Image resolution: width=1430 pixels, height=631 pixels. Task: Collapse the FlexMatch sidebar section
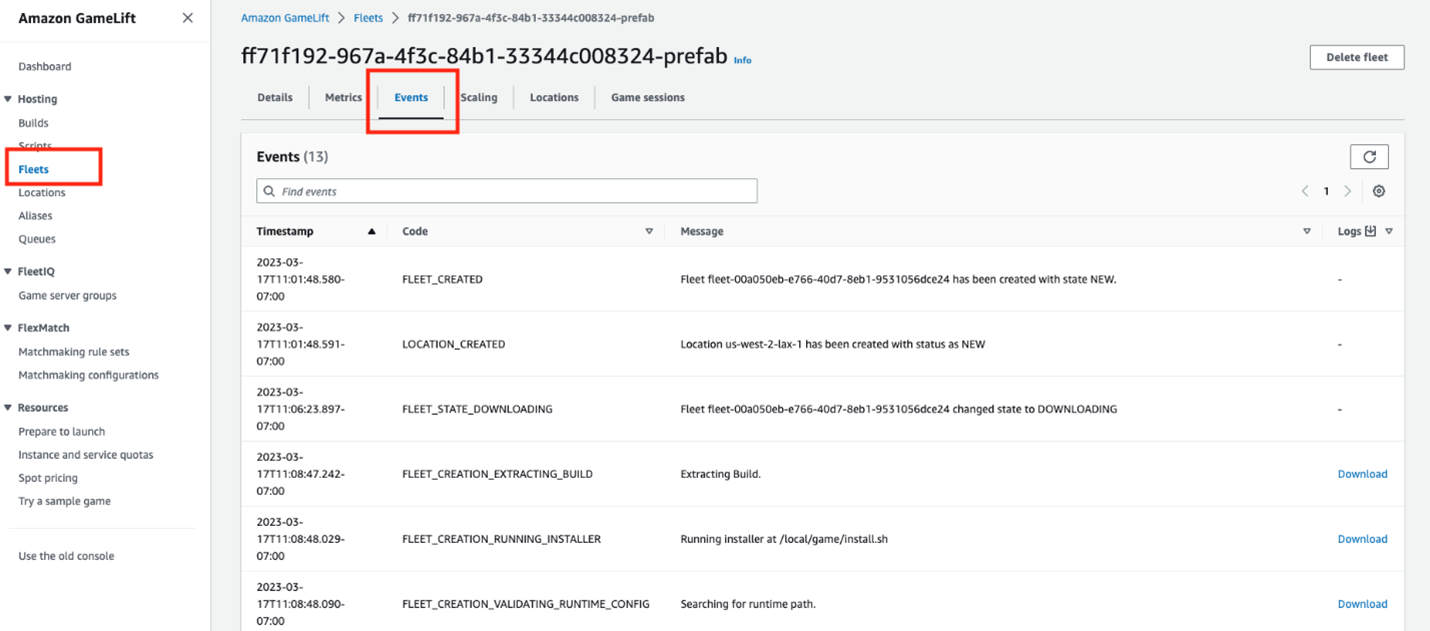(x=9, y=328)
